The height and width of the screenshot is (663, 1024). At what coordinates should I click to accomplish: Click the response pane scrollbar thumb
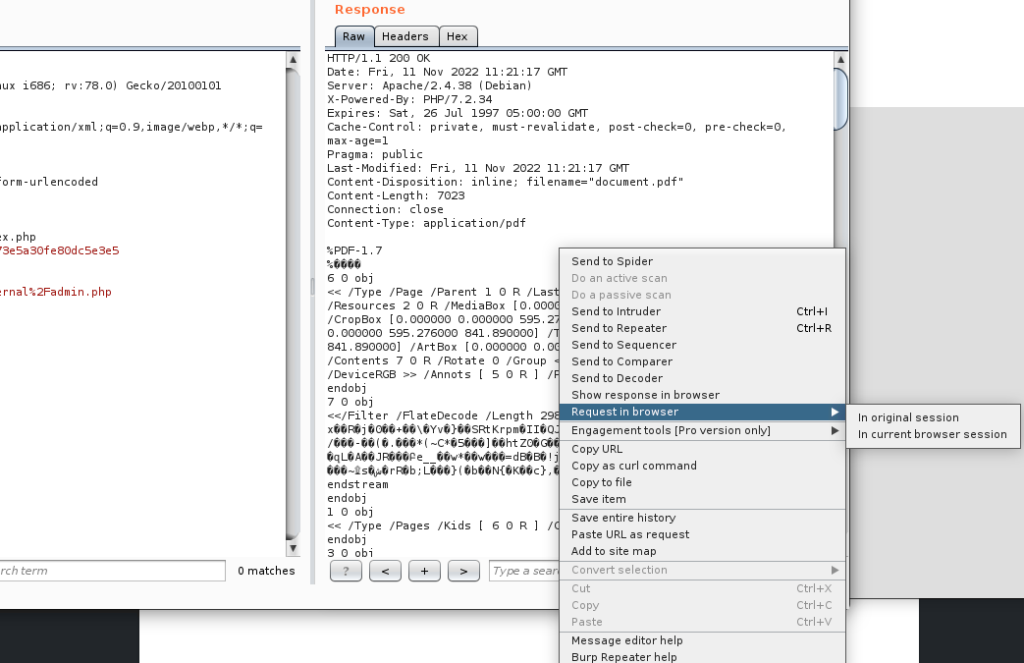[841, 99]
